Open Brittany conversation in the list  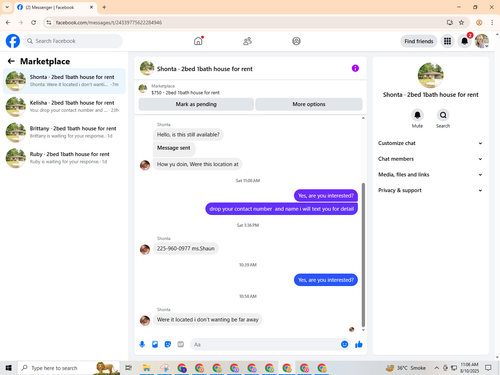click(64, 132)
